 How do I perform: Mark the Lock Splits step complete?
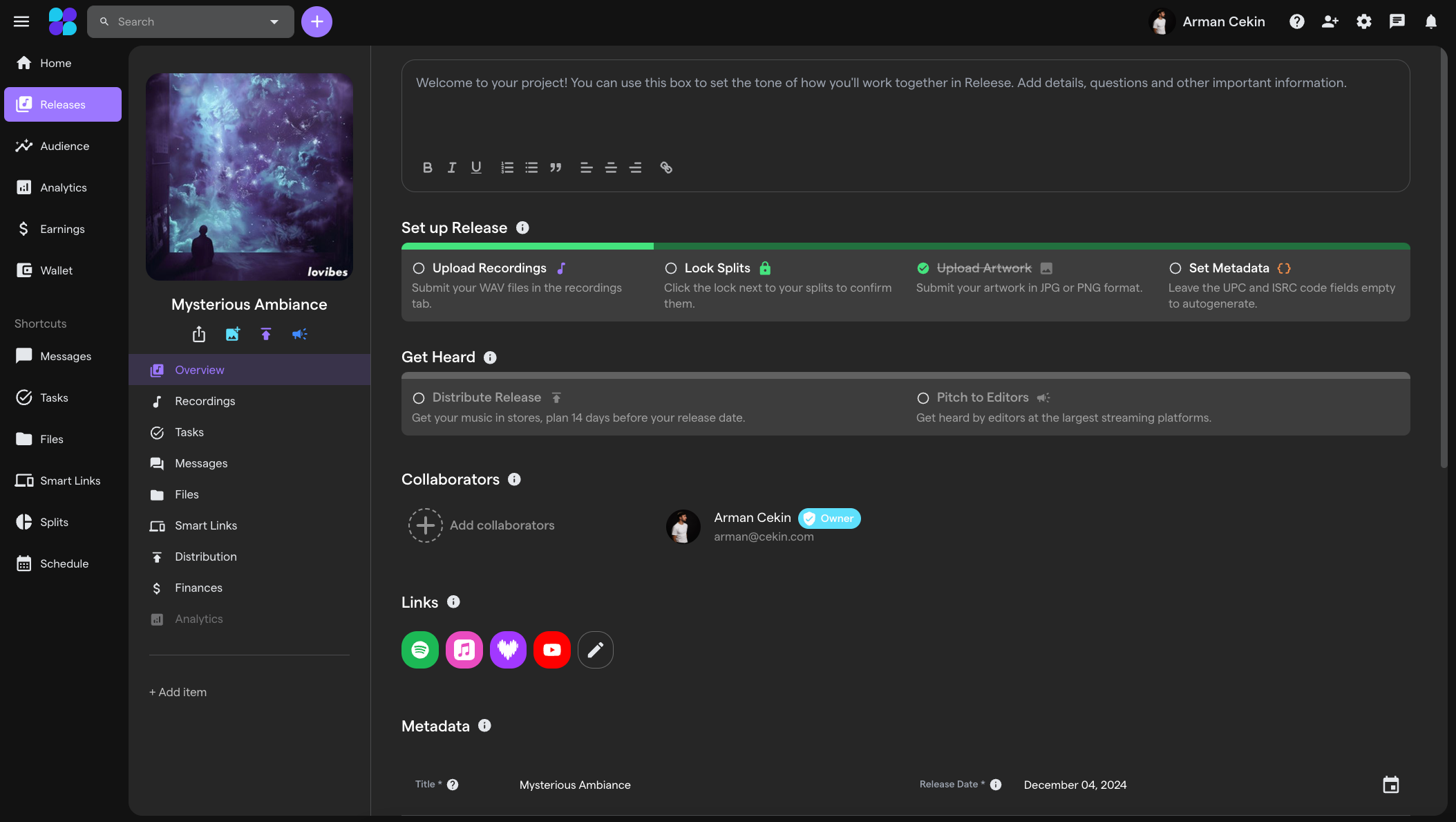(670, 268)
